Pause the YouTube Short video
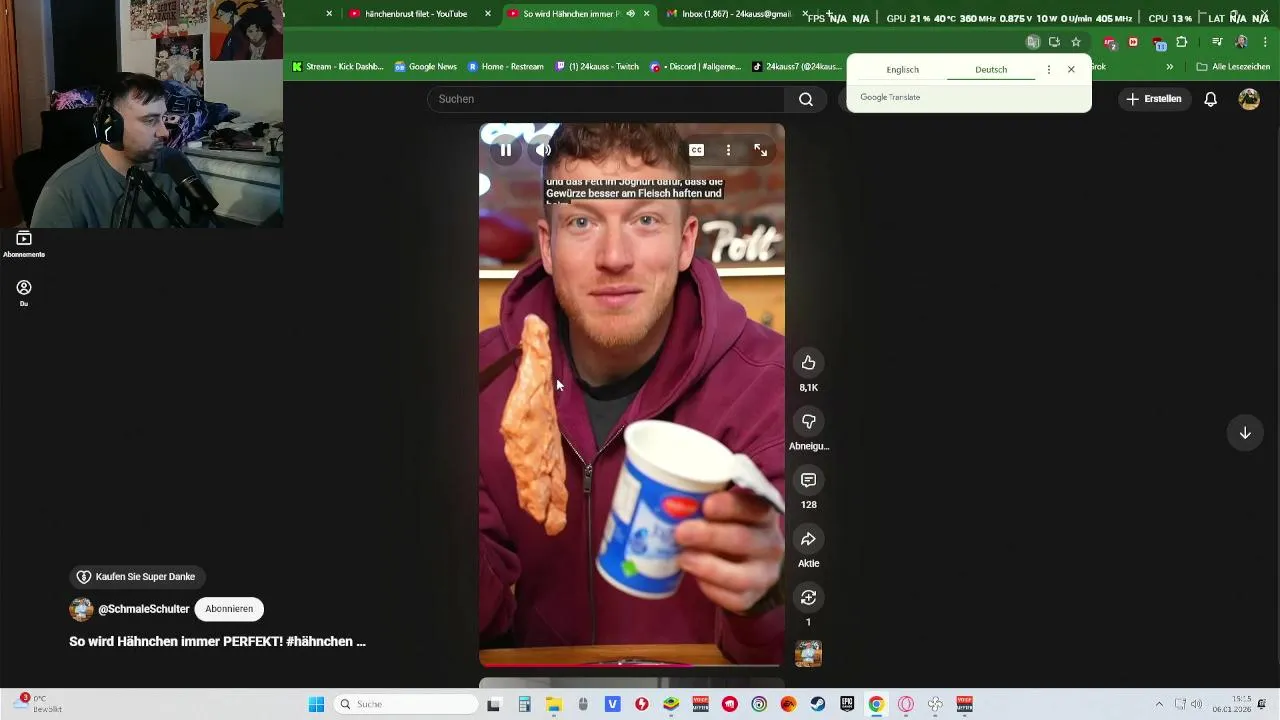Image resolution: width=1280 pixels, height=720 pixels. (x=506, y=150)
